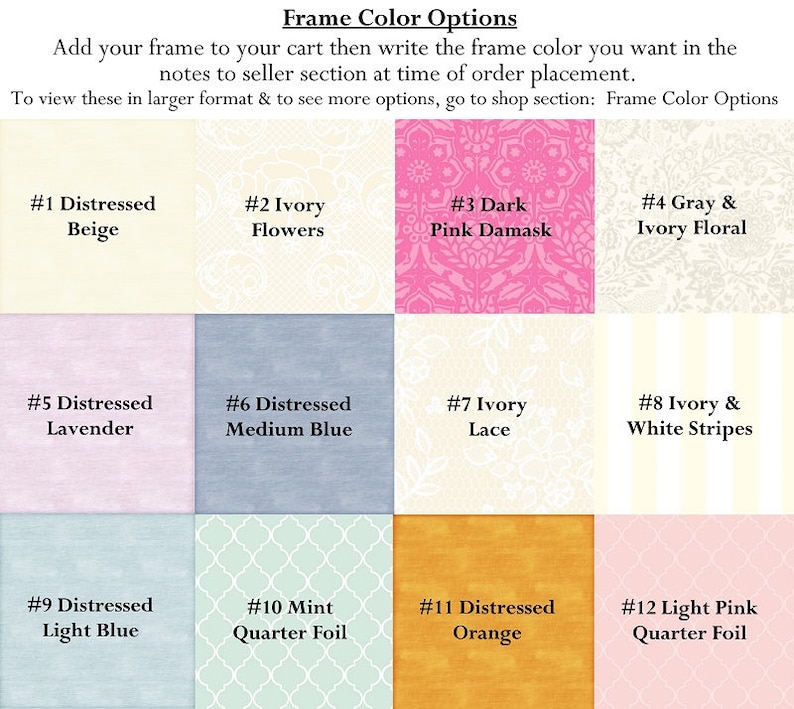Click the Frame Color Options heading
This screenshot has width=794, height=709.
(x=400, y=18)
